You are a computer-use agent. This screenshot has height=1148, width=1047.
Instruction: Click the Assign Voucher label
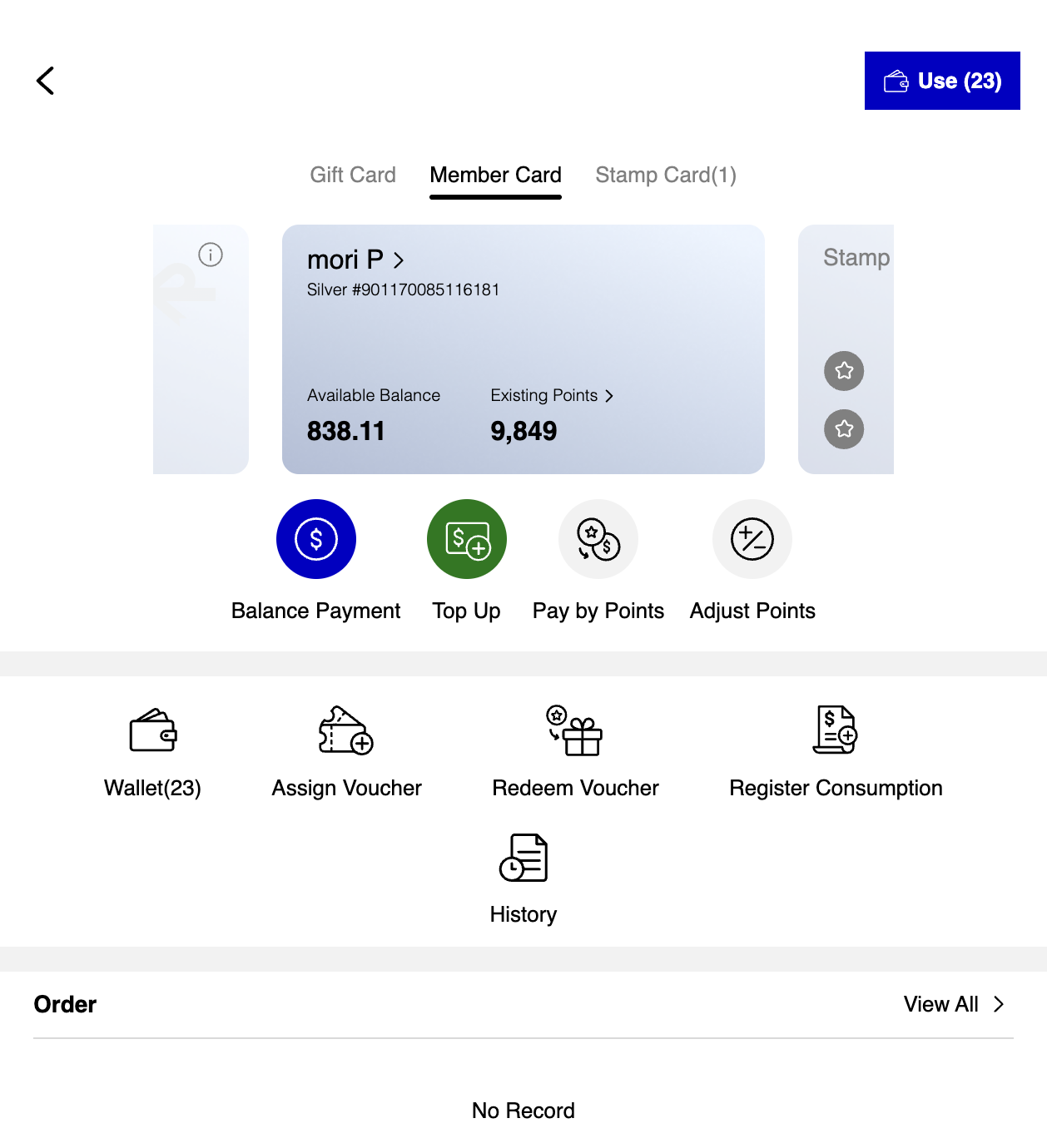[346, 788]
